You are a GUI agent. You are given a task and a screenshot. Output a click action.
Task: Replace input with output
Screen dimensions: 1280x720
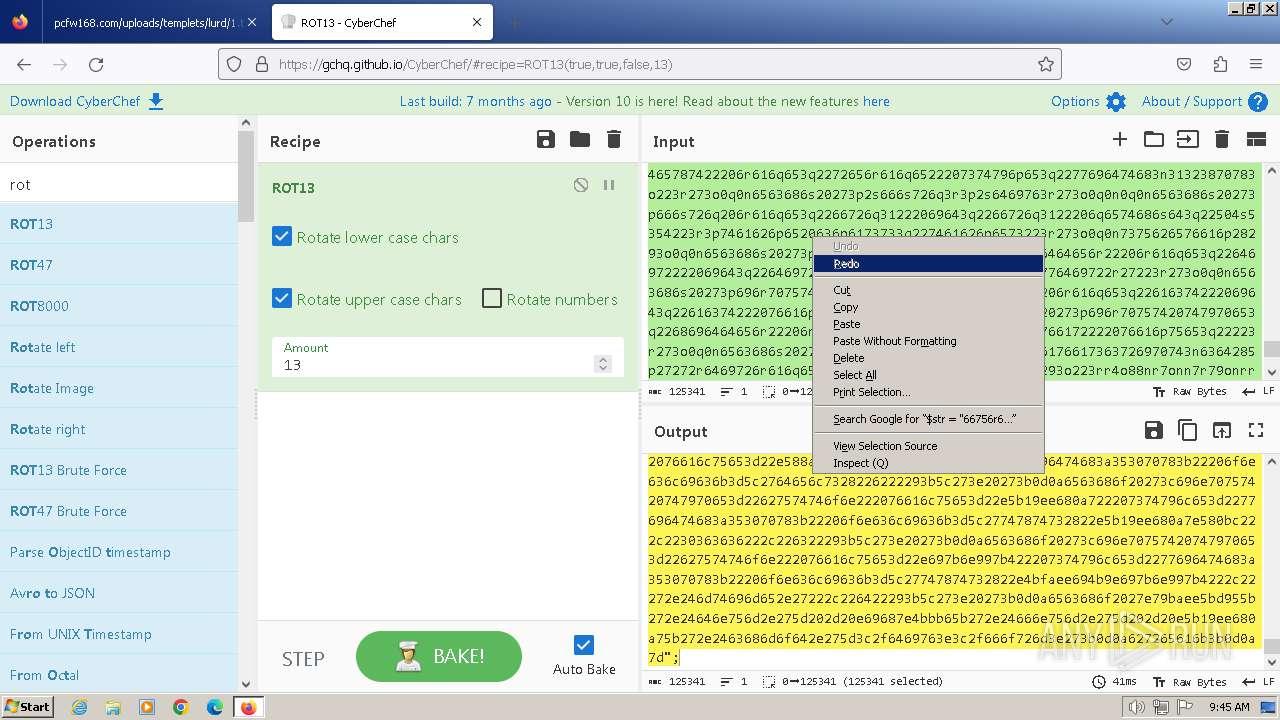pyautogui.click(x=1222, y=430)
